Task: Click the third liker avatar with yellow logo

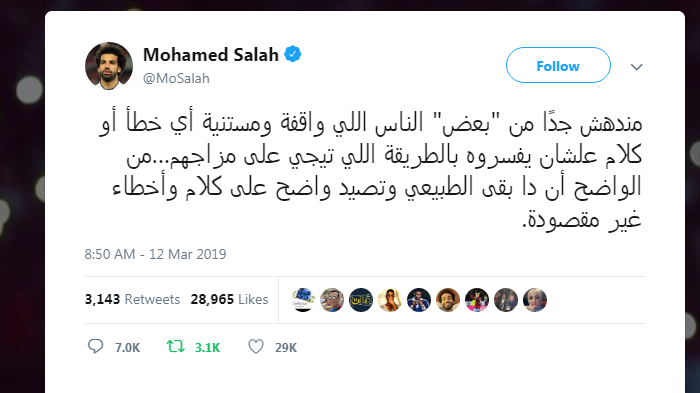Action: [361, 300]
